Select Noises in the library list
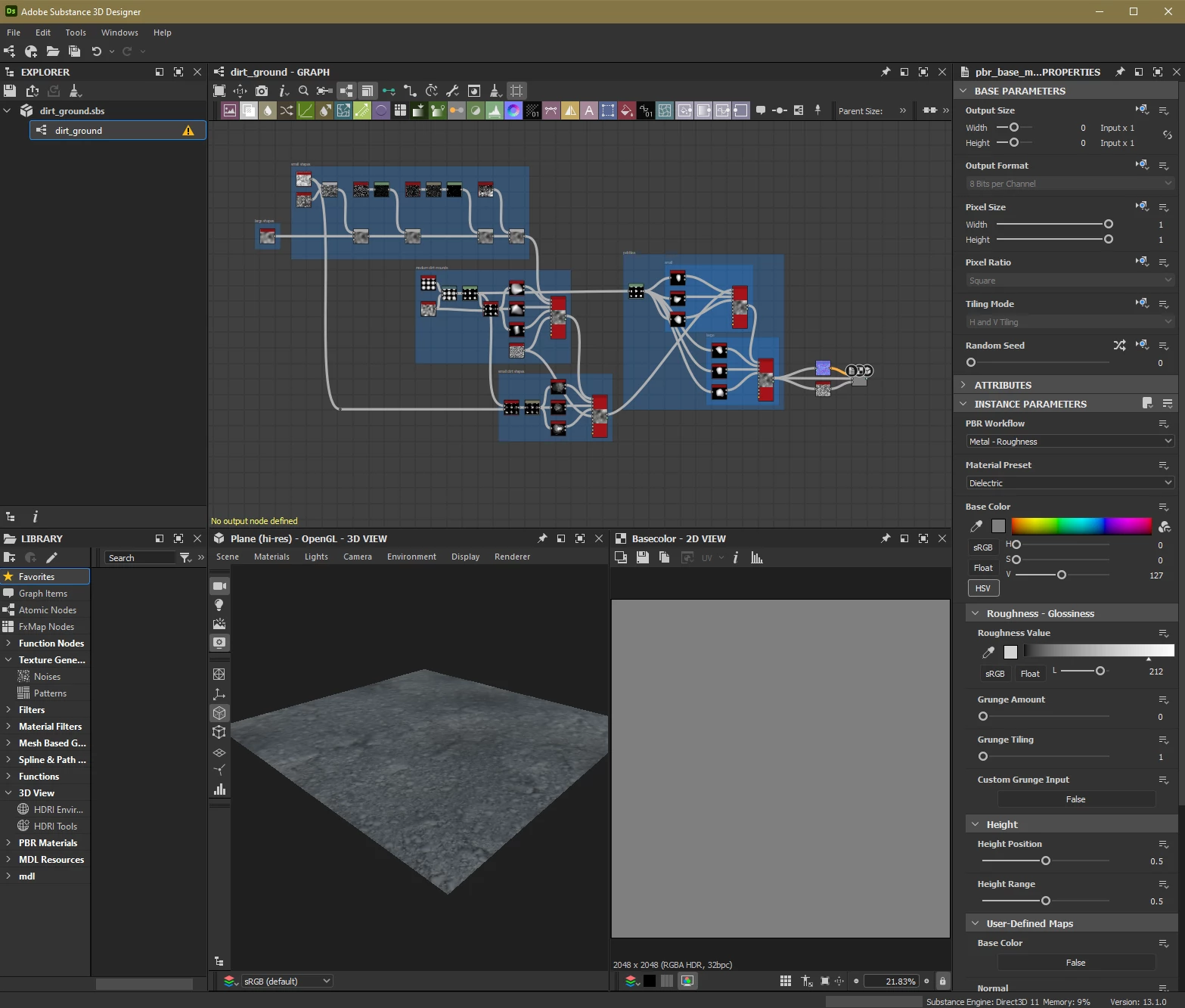Viewport: 1185px width, 1008px height. [x=47, y=677]
